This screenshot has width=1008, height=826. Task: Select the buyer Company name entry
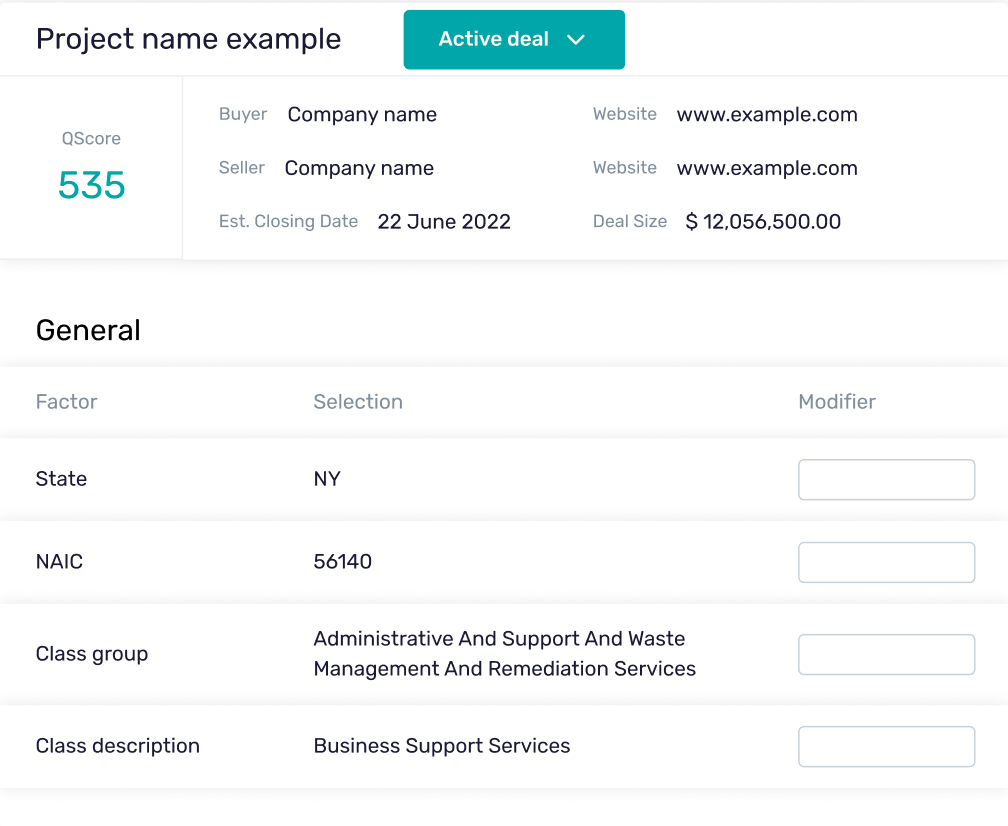(x=361, y=114)
